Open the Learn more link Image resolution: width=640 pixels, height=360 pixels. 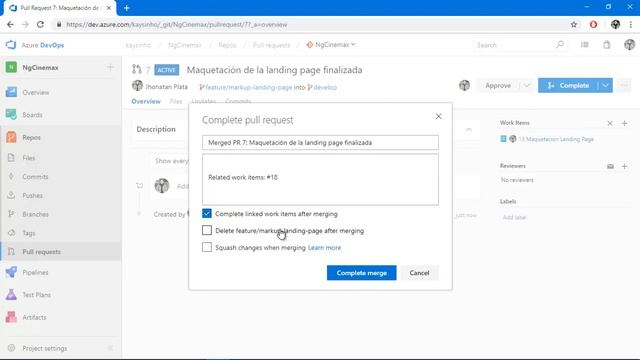[324, 248]
